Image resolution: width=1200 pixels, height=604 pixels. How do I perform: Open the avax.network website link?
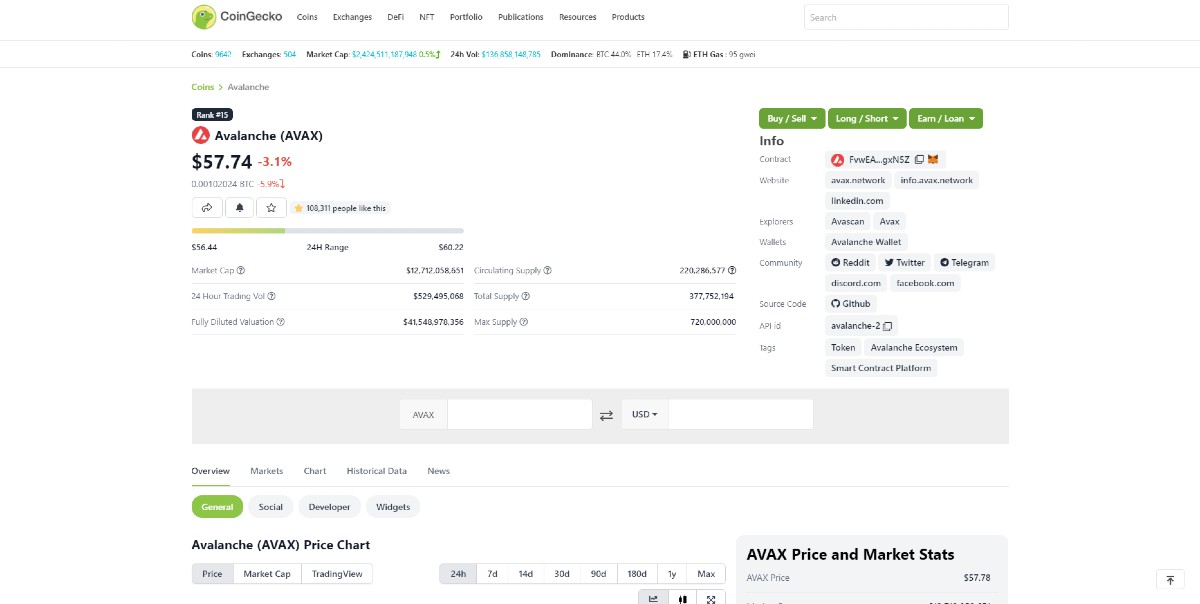pos(858,181)
